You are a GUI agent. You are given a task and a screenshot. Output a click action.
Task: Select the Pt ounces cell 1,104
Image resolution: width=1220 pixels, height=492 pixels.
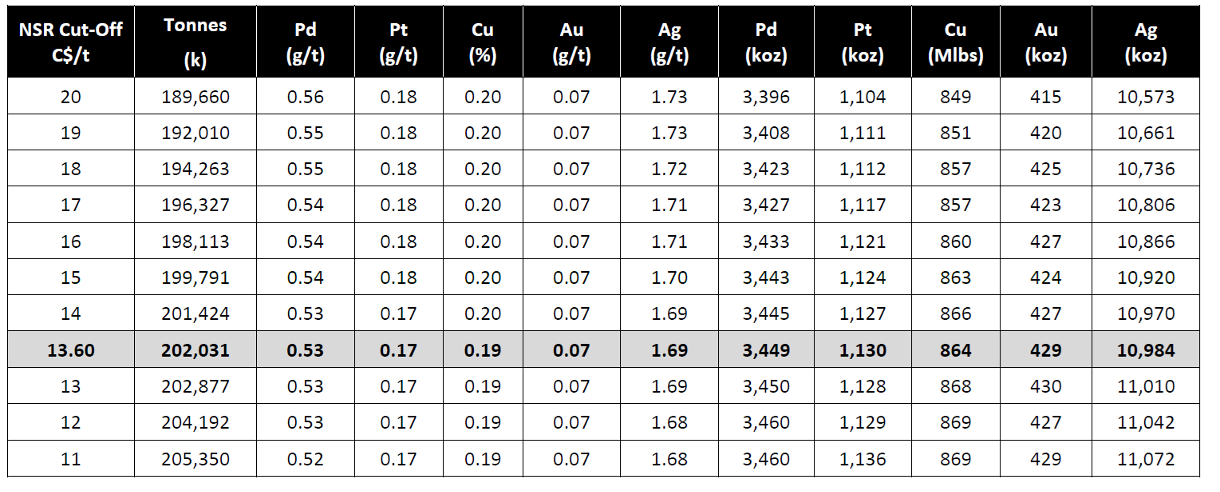(861, 97)
